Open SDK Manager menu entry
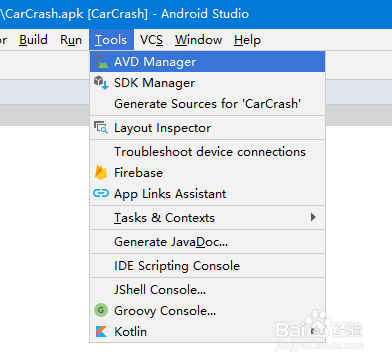Viewport: 392px width, 363px height. [x=207, y=83]
